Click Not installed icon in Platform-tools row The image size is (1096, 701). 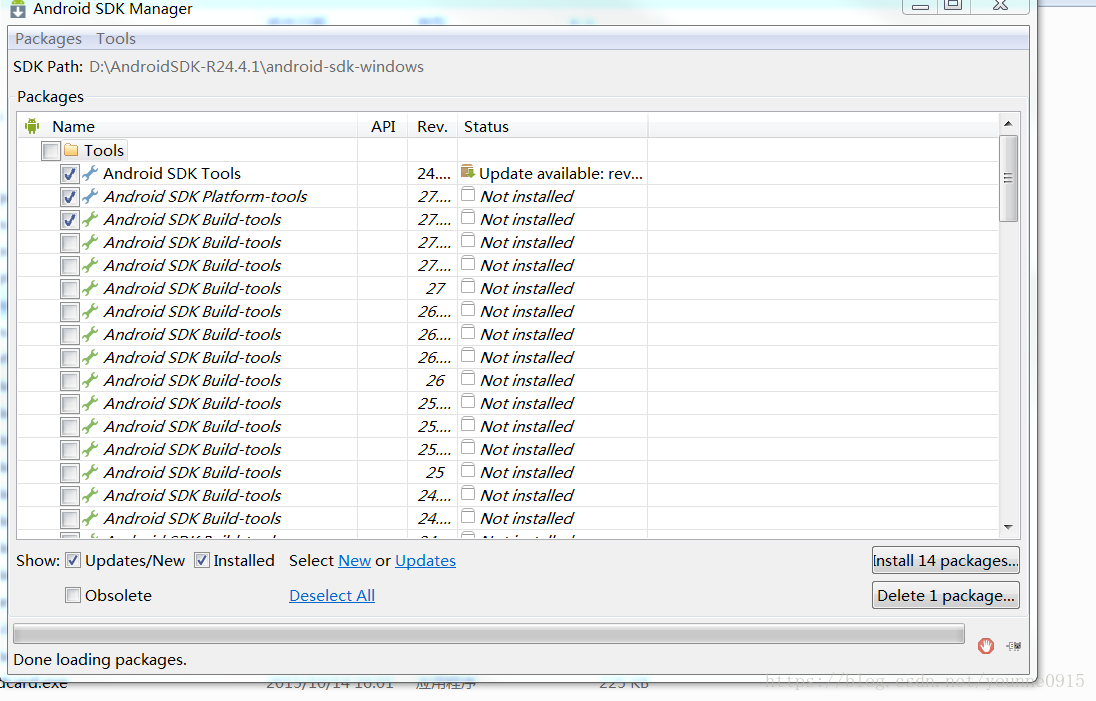[468, 195]
